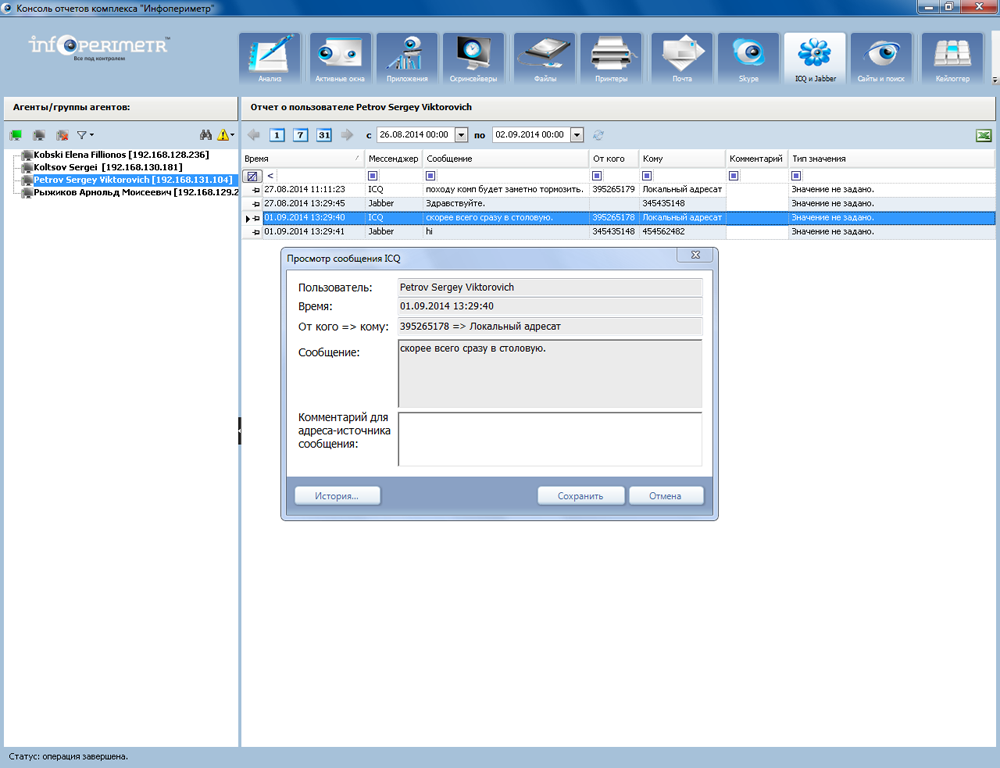Screen dimensions: 1000x768
Task: Select the 31-day period button
Action: pyautogui.click(x=324, y=135)
